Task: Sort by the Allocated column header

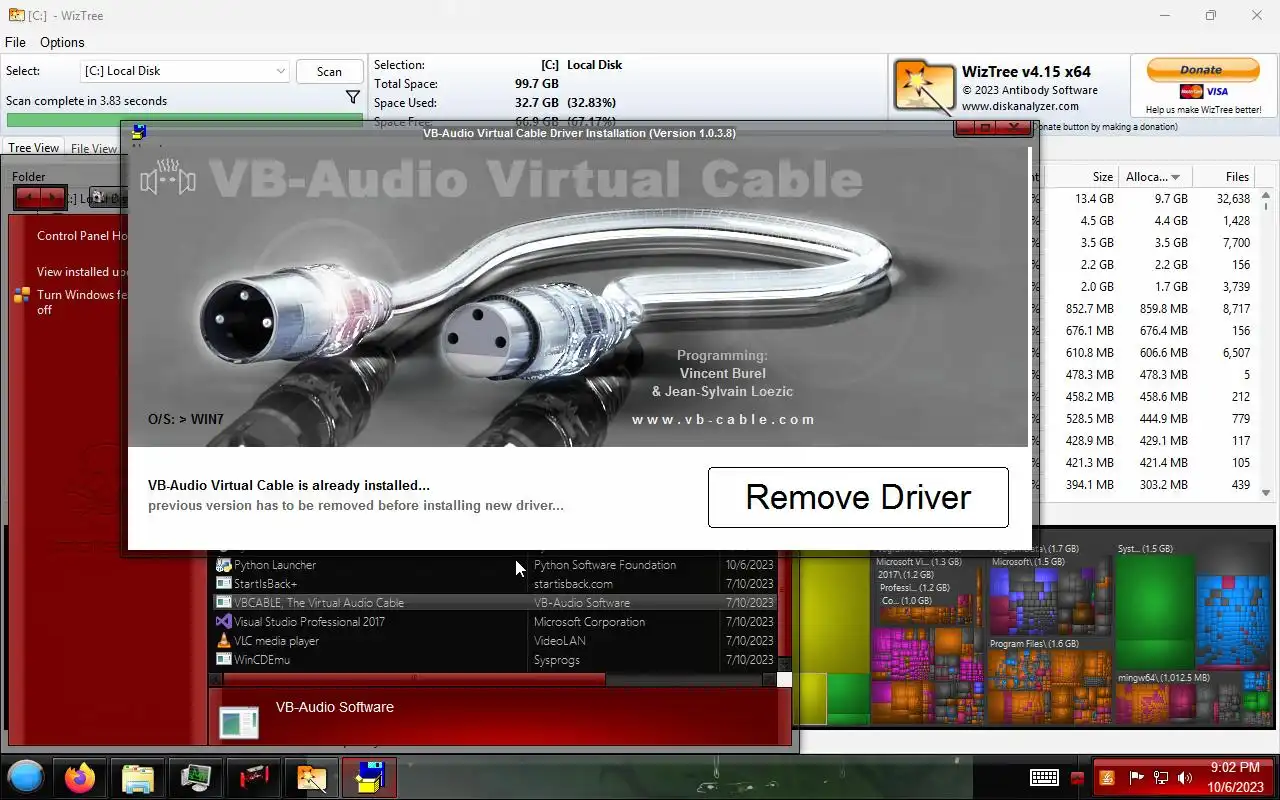Action: pyautogui.click(x=1153, y=176)
